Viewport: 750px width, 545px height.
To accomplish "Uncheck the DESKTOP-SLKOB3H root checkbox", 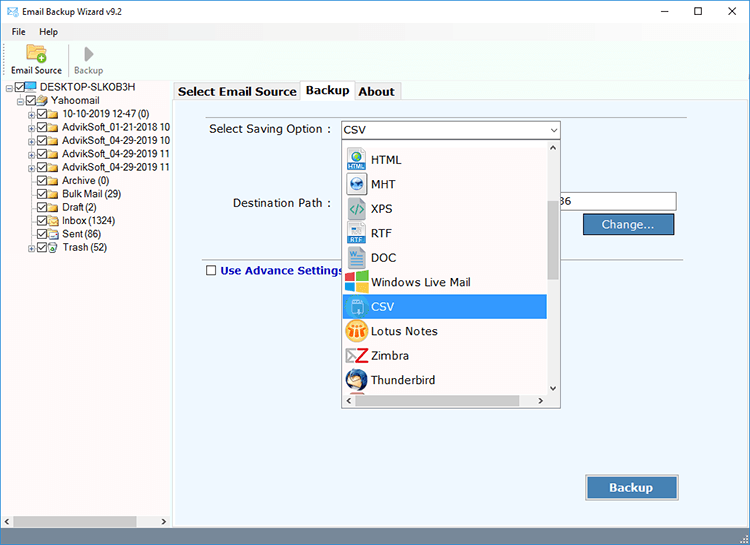I will [x=20, y=87].
